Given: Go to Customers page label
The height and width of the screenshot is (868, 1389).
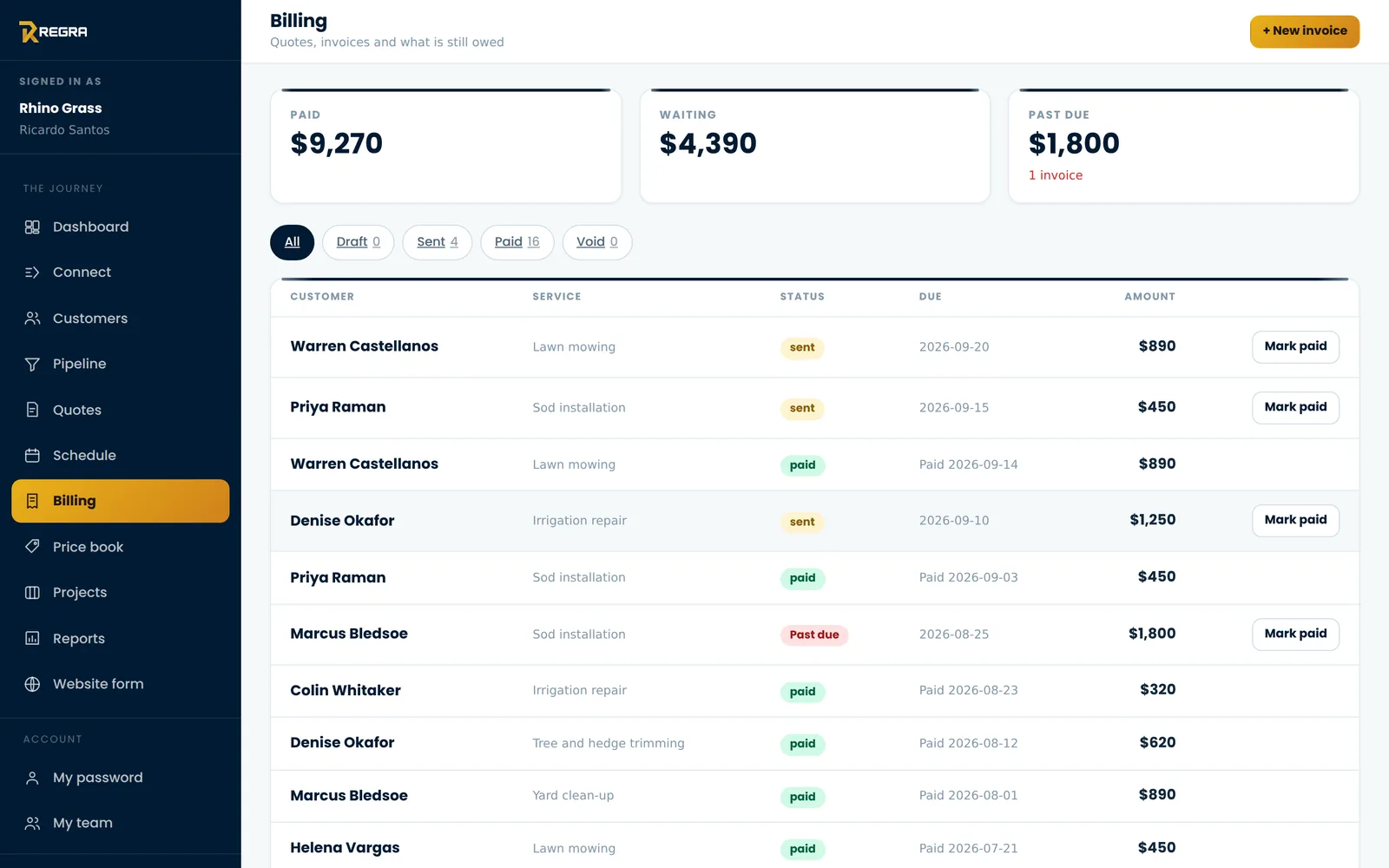Looking at the screenshot, I should 90,319.
